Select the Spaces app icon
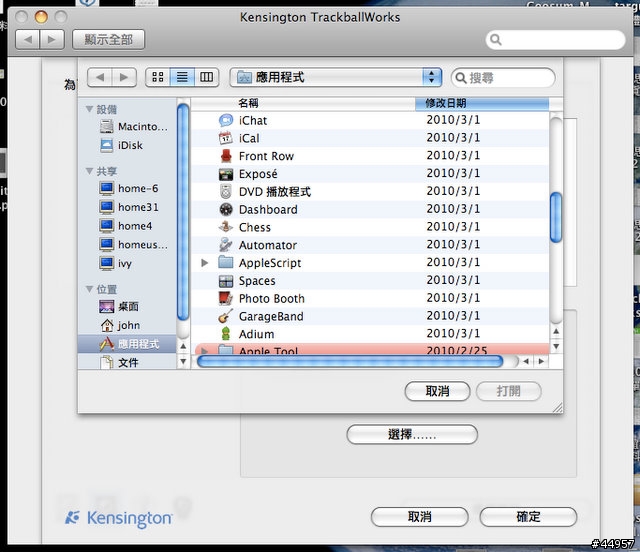The image size is (640, 552). tap(226, 281)
